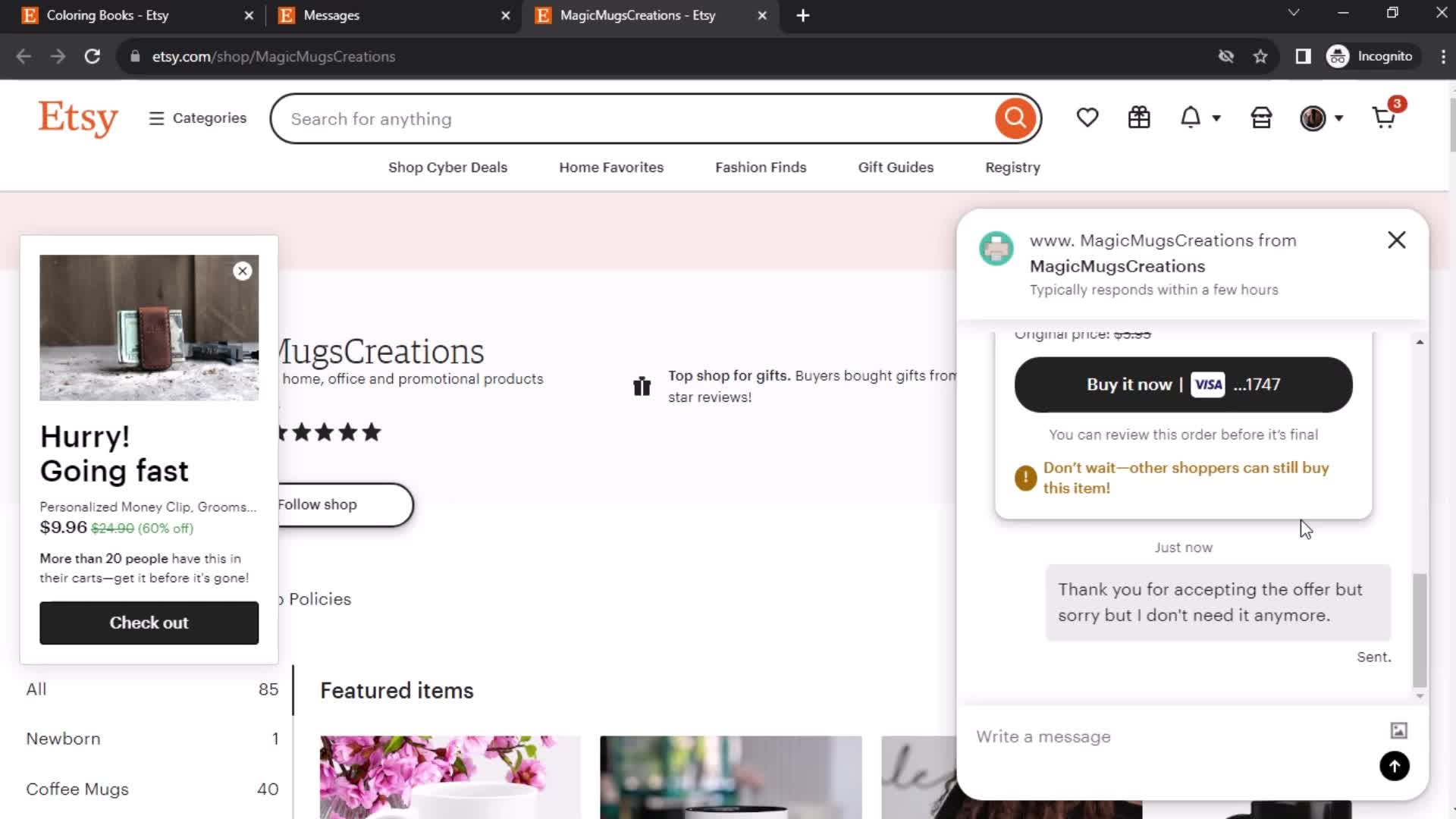This screenshot has width=1456, height=819.
Task: Click the address bar URL
Action: (274, 57)
